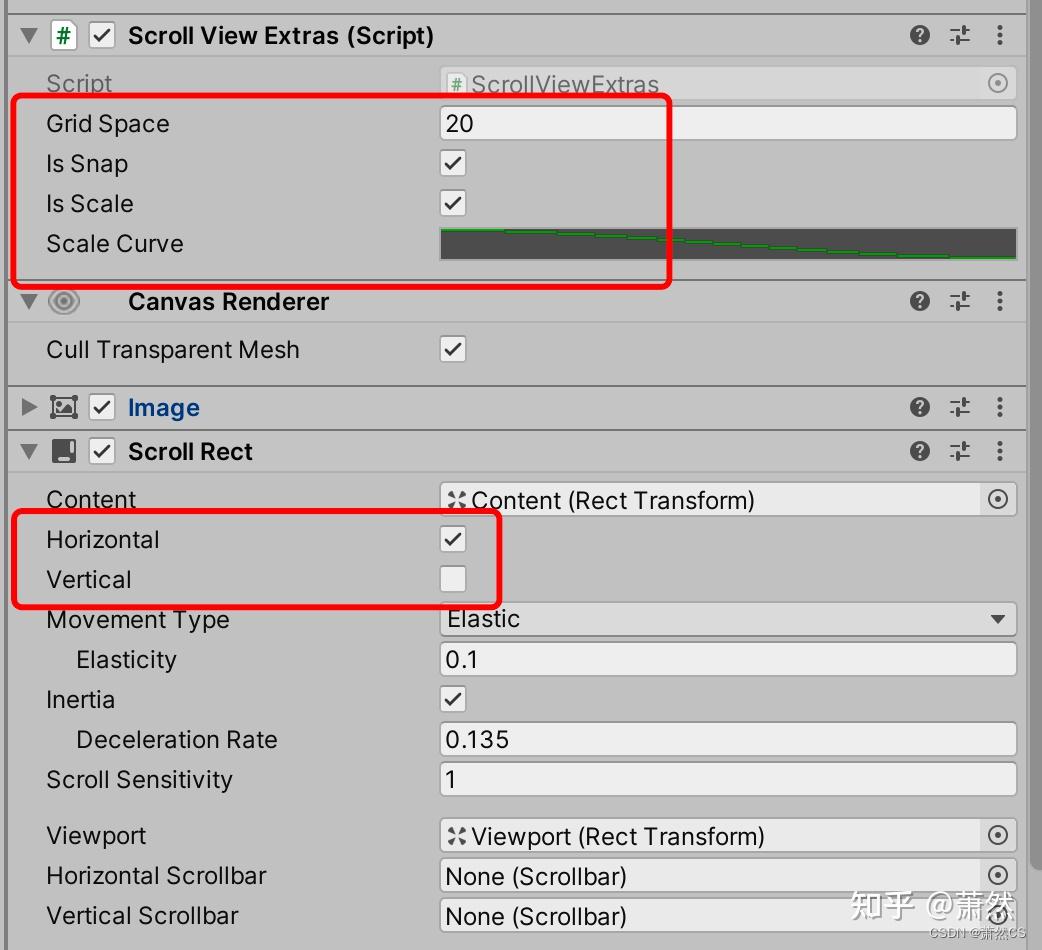Open help for Scroll View Extras script

[919, 35]
